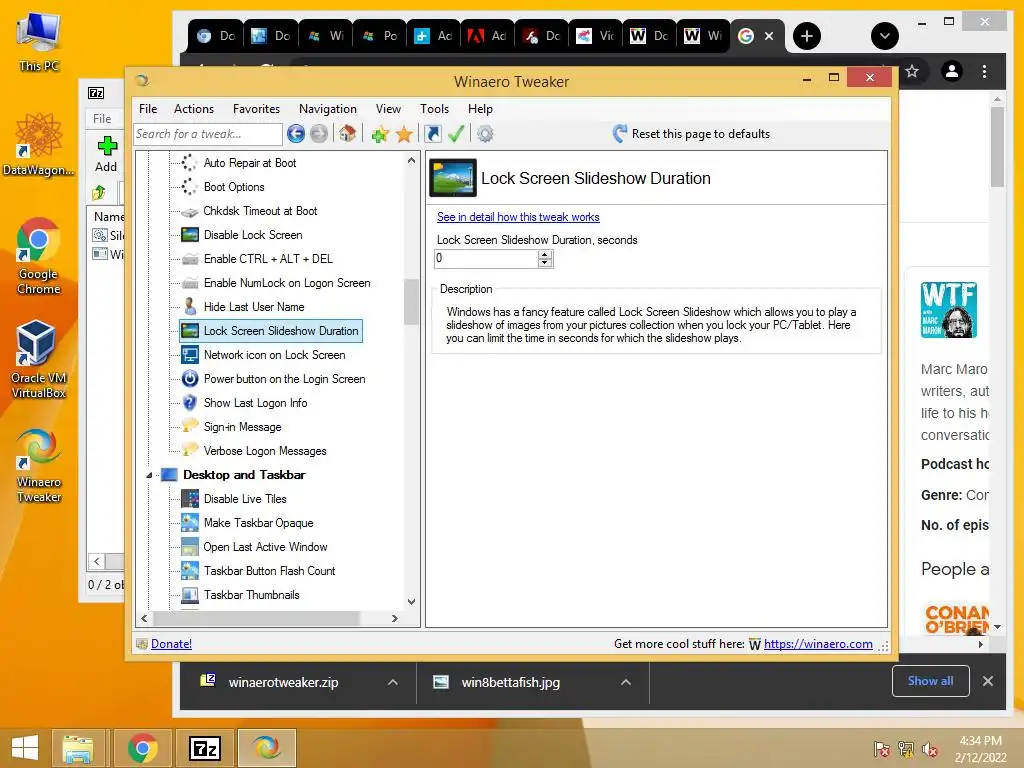
Task: Open the Actions menu
Action: 193,108
